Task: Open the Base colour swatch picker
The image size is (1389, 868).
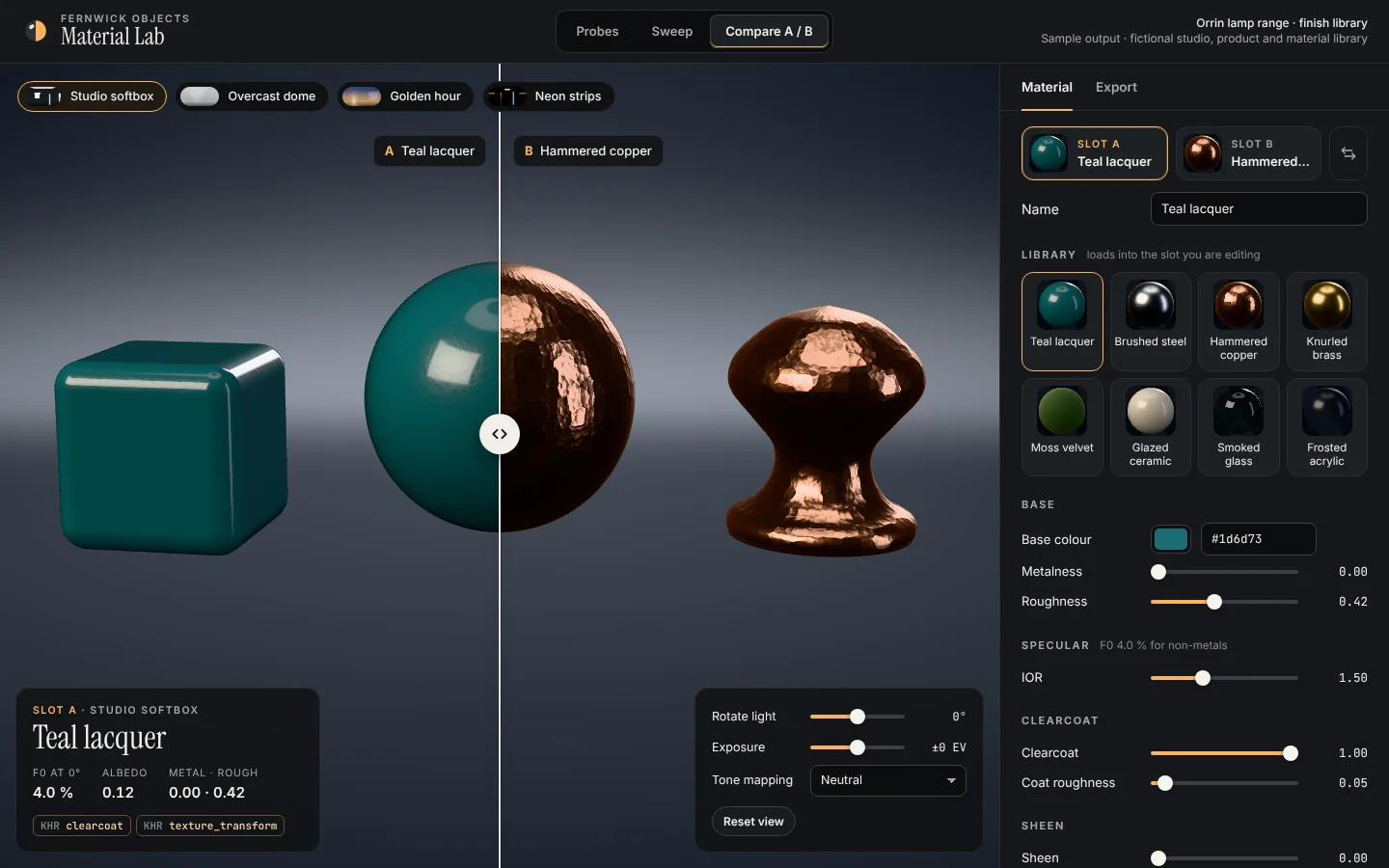Action: point(1171,539)
